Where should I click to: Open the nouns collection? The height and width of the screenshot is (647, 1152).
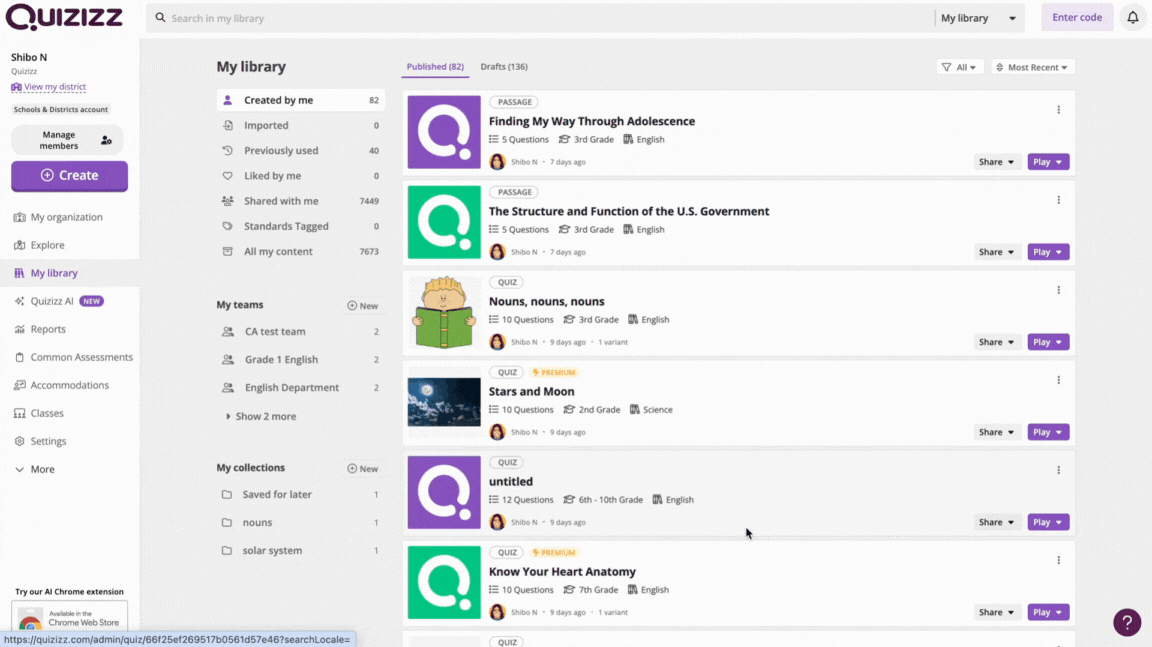300,523
